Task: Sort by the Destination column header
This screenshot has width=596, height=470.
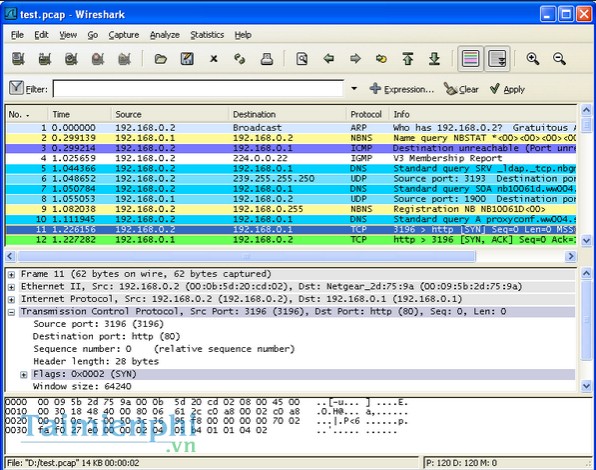Action: point(287,114)
